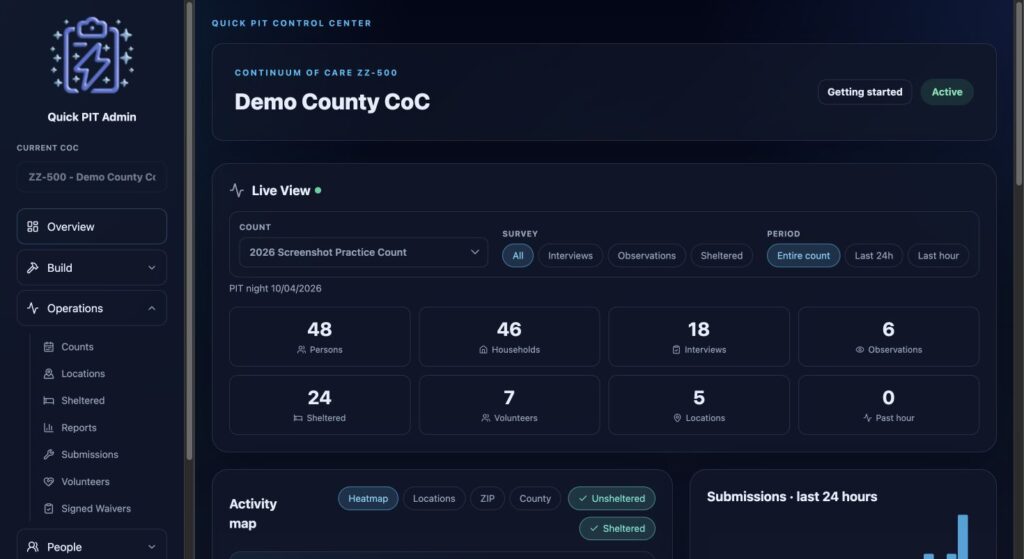Screen dimensions: 1024x559
Task: Click the Volunteers heart-handshake icon
Action: click(x=48, y=481)
